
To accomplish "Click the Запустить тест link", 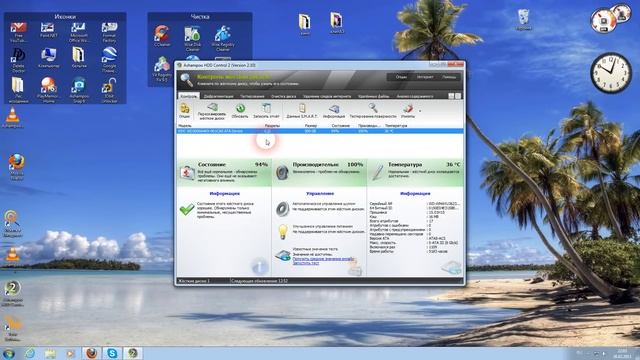I will click(306, 263).
